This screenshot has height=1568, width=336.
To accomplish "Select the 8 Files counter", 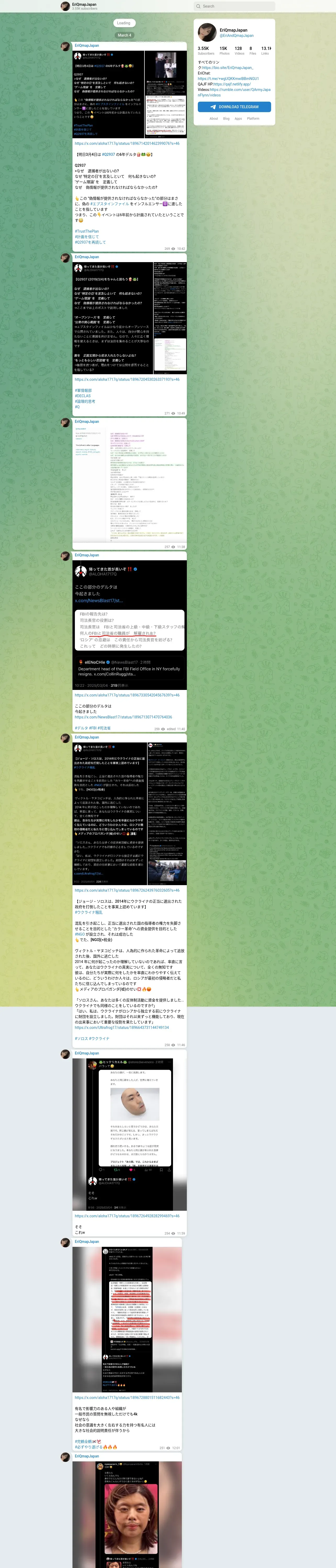I will 253,50.
